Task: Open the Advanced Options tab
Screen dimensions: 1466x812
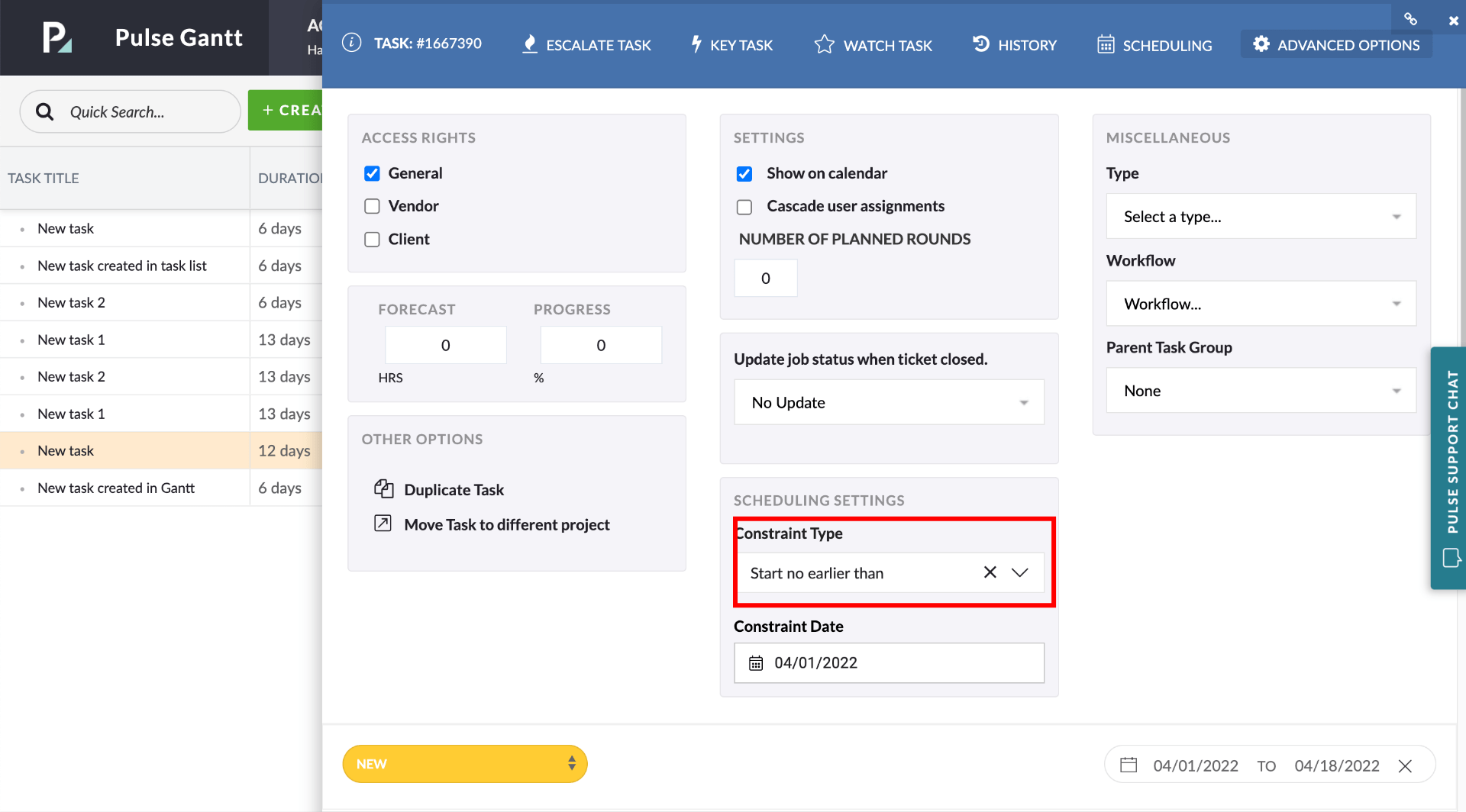Action: point(1336,45)
